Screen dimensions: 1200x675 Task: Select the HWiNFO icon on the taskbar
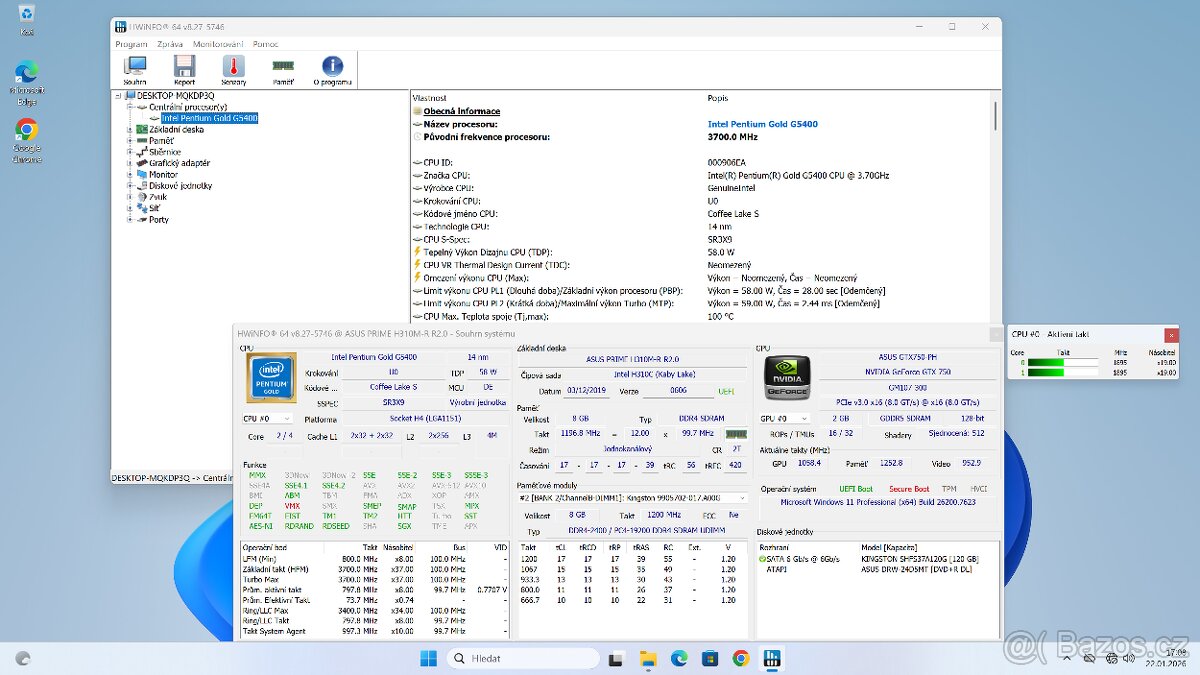771,658
